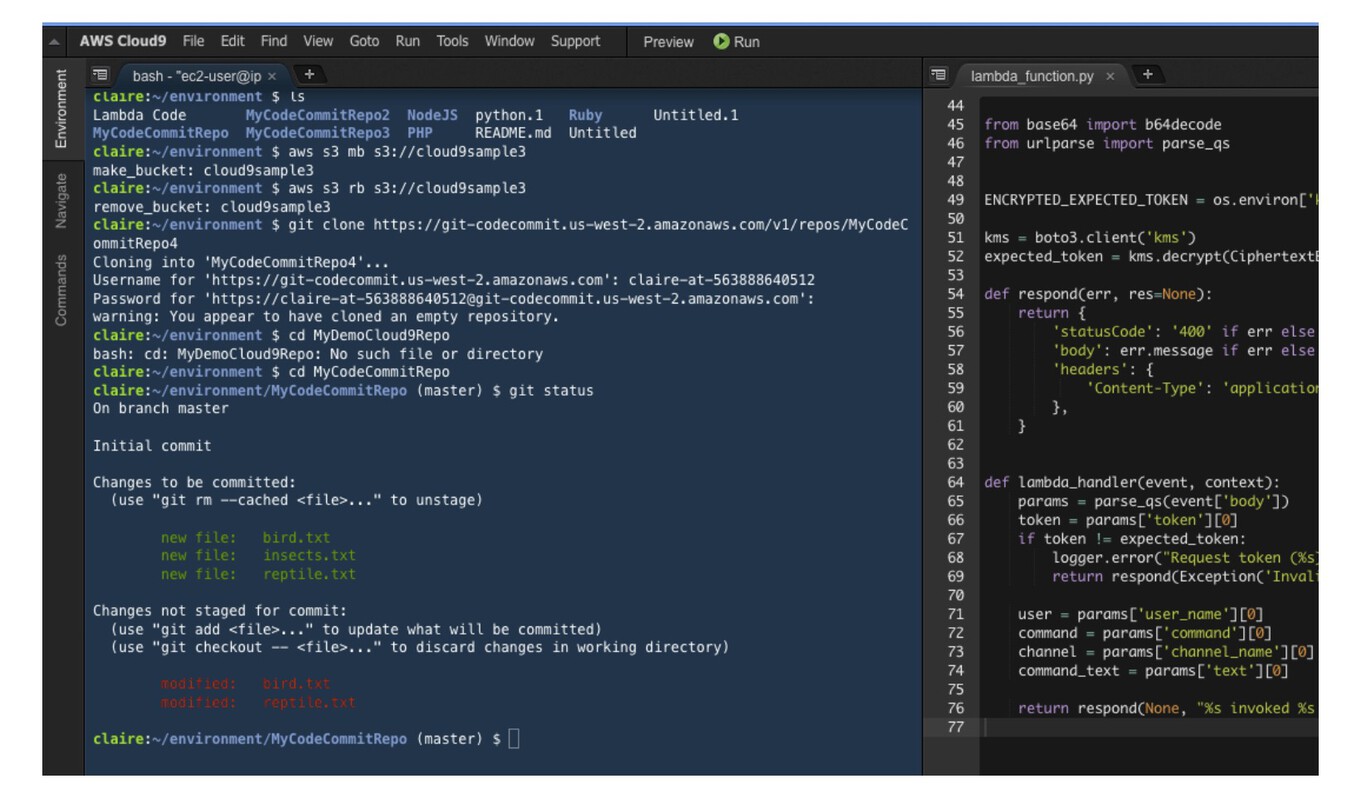Open the Tools menu
Viewport: 1366px width, 803px height.
452,41
